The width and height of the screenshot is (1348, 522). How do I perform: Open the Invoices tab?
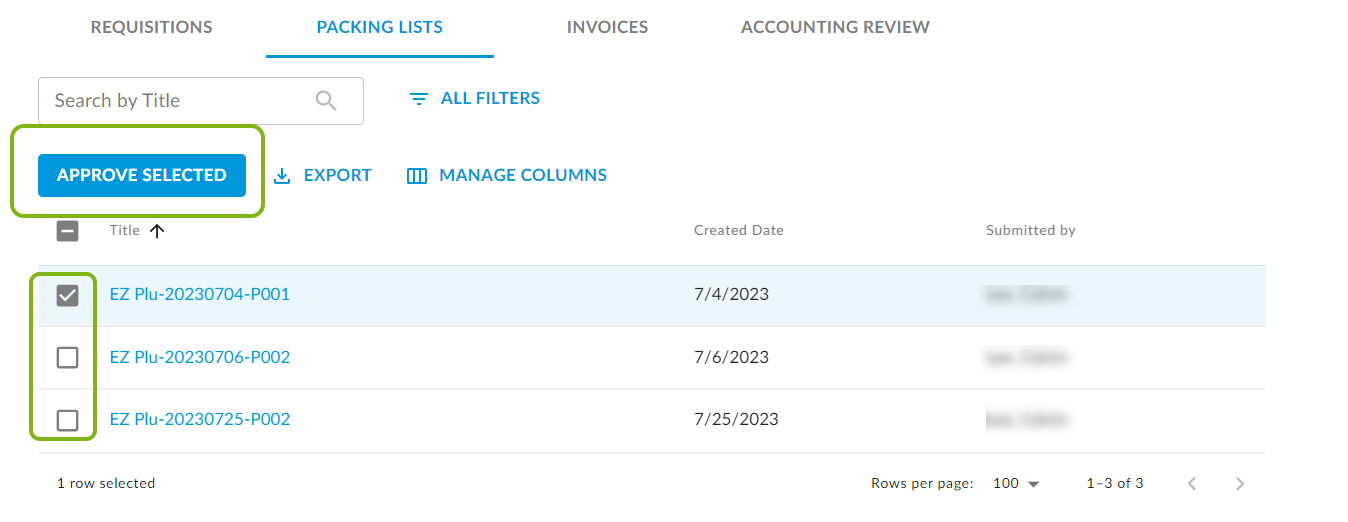607,28
